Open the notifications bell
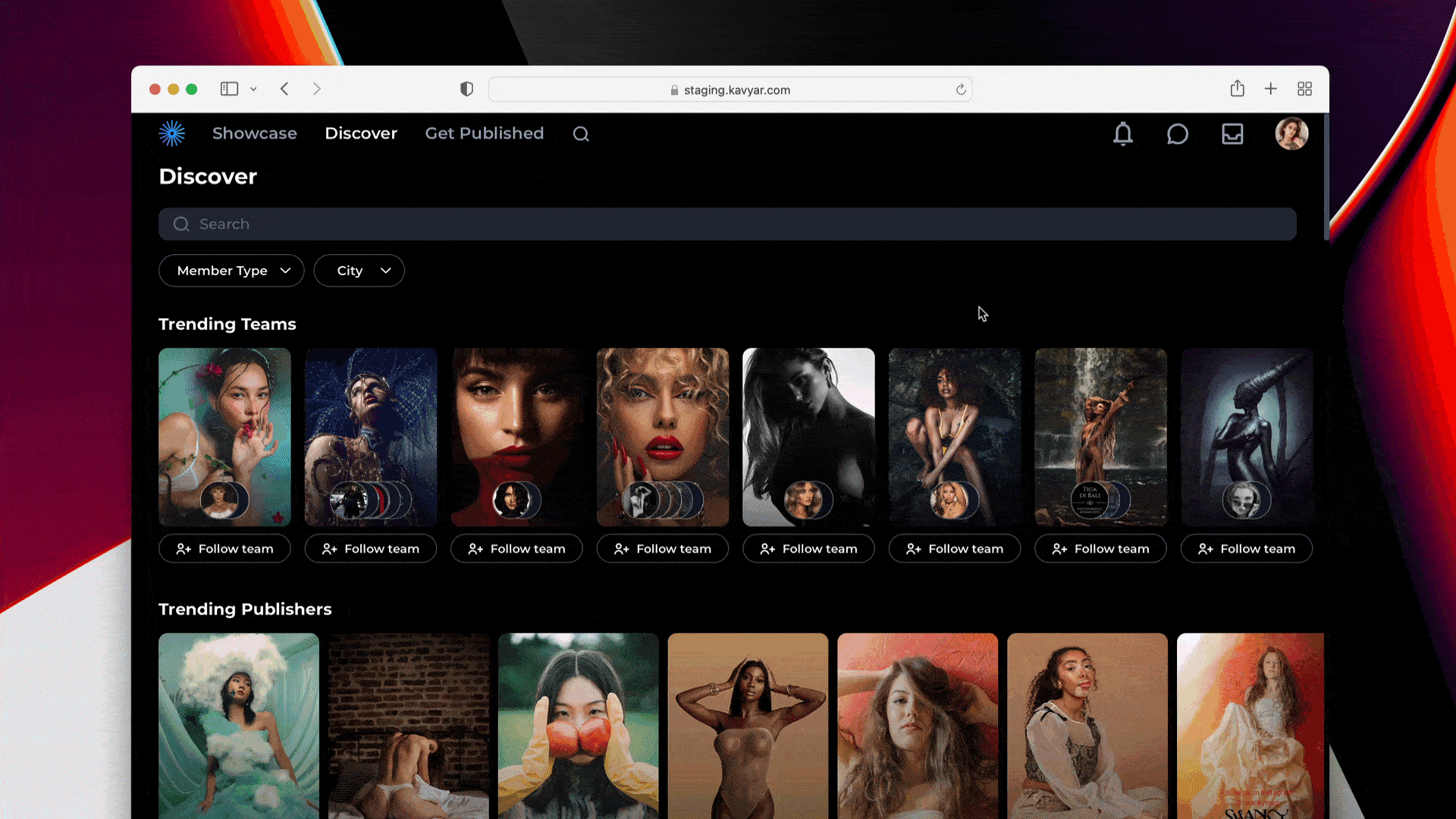 pyautogui.click(x=1123, y=134)
